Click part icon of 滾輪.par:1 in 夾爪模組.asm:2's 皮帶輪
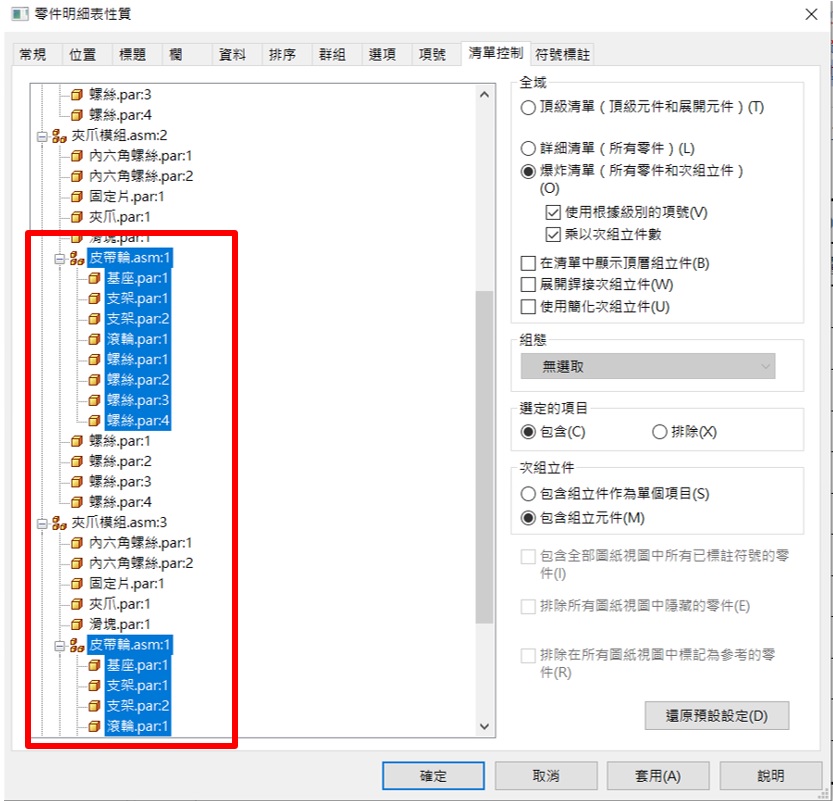 95,339
